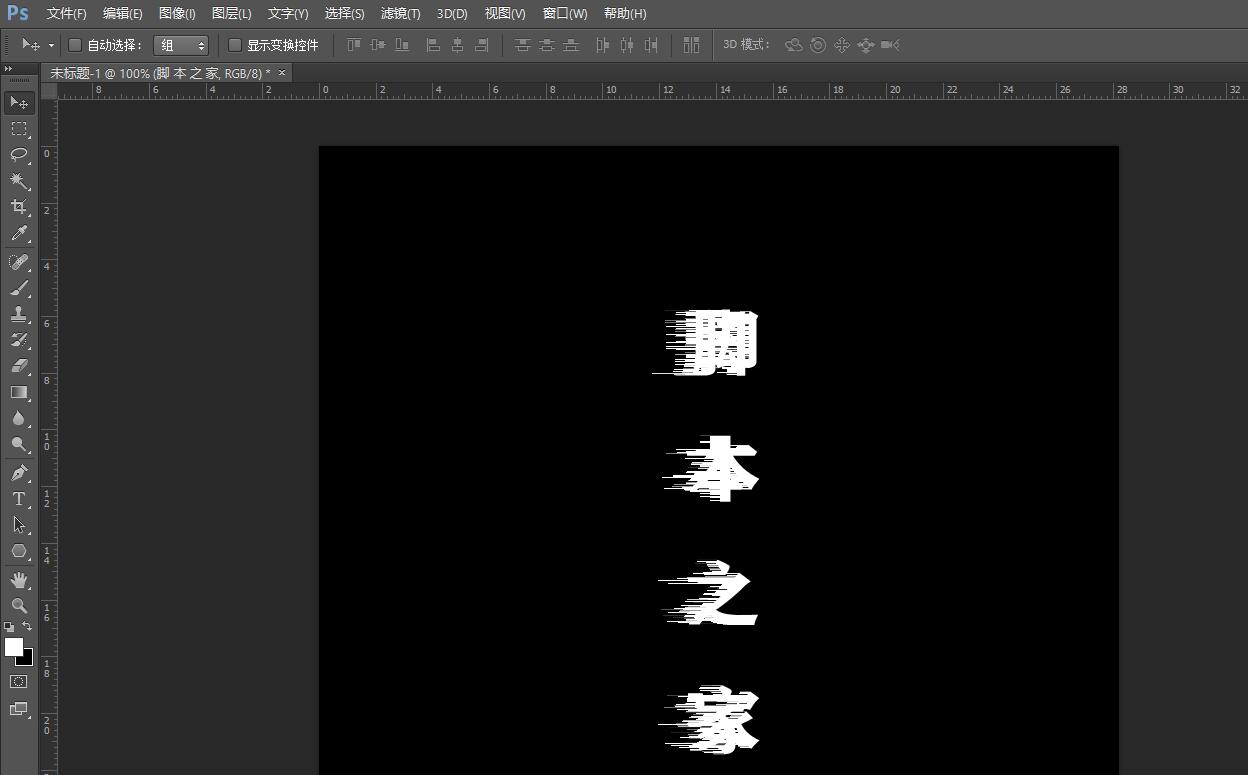
Task: Enable the 自动选择 checkbox
Action: (x=74, y=45)
